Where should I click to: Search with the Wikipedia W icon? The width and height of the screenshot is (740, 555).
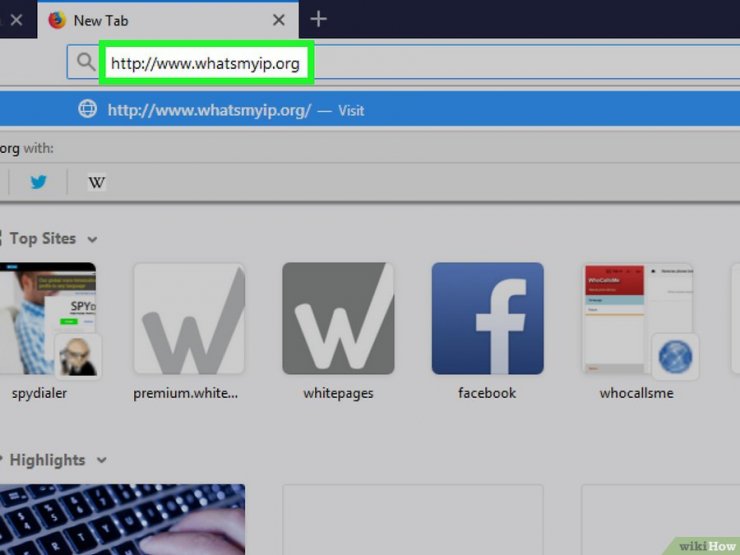[x=96, y=182]
